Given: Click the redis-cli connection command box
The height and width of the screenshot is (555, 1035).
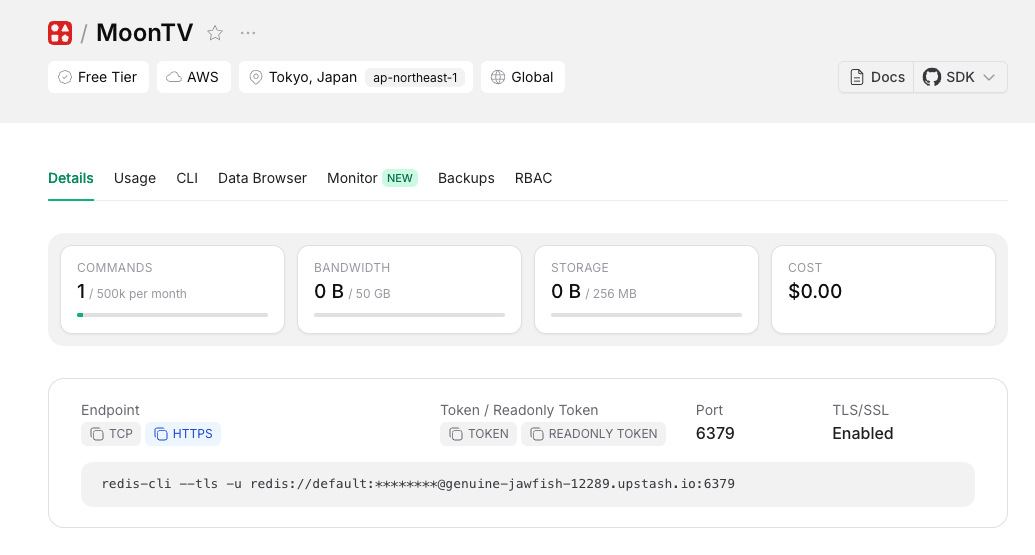Looking at the screenshot, I should point(527,484).
